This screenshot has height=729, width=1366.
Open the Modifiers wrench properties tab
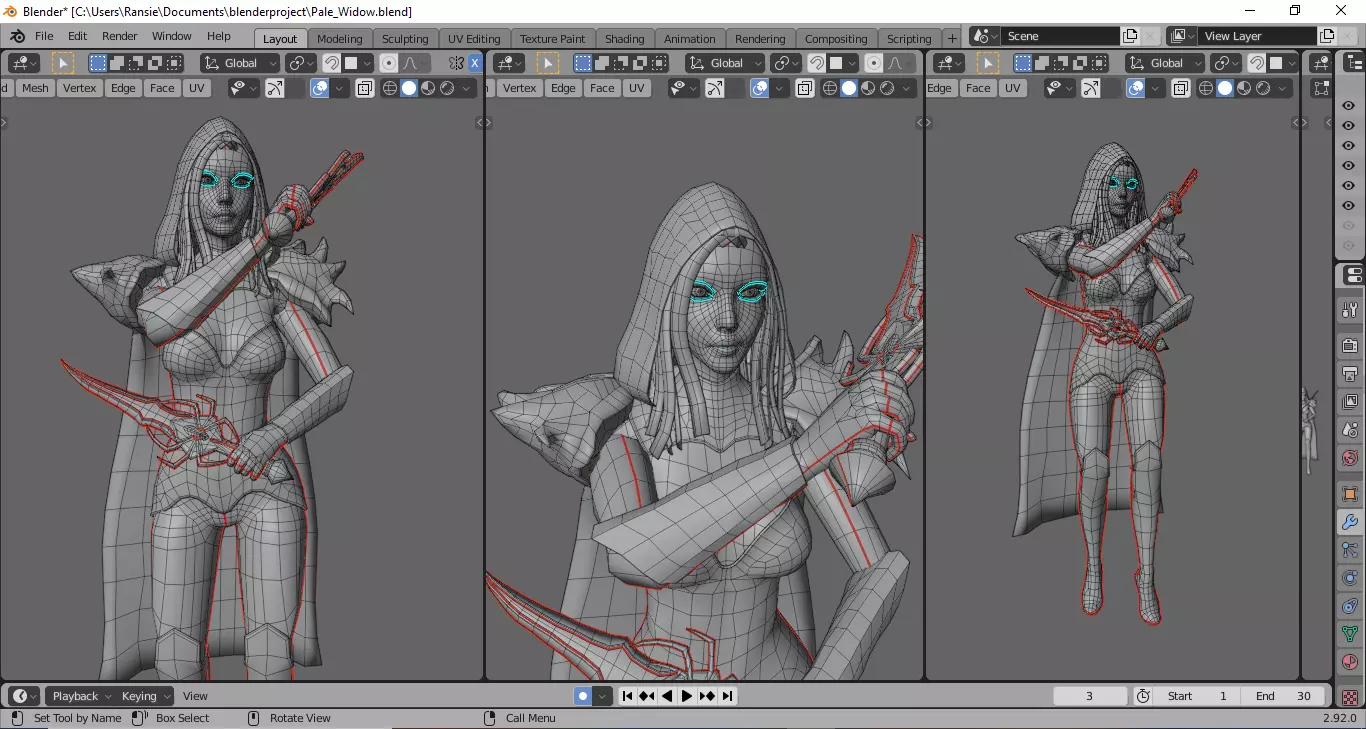1350,522
